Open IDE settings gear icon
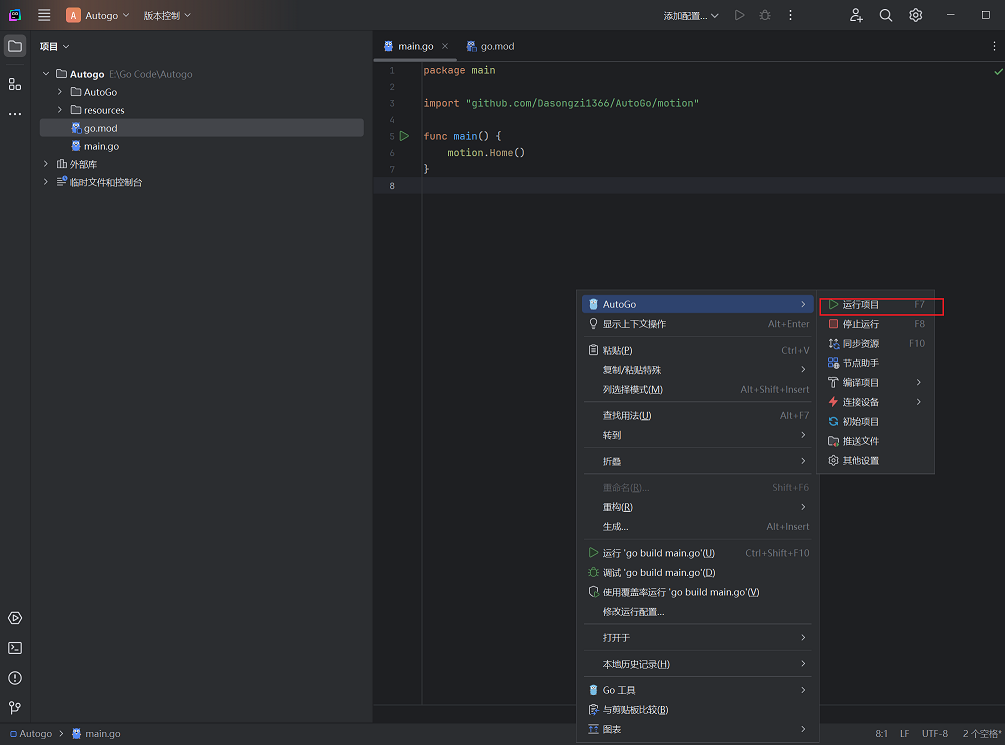Screen dimensions: 1005x745 pos(915,15)
